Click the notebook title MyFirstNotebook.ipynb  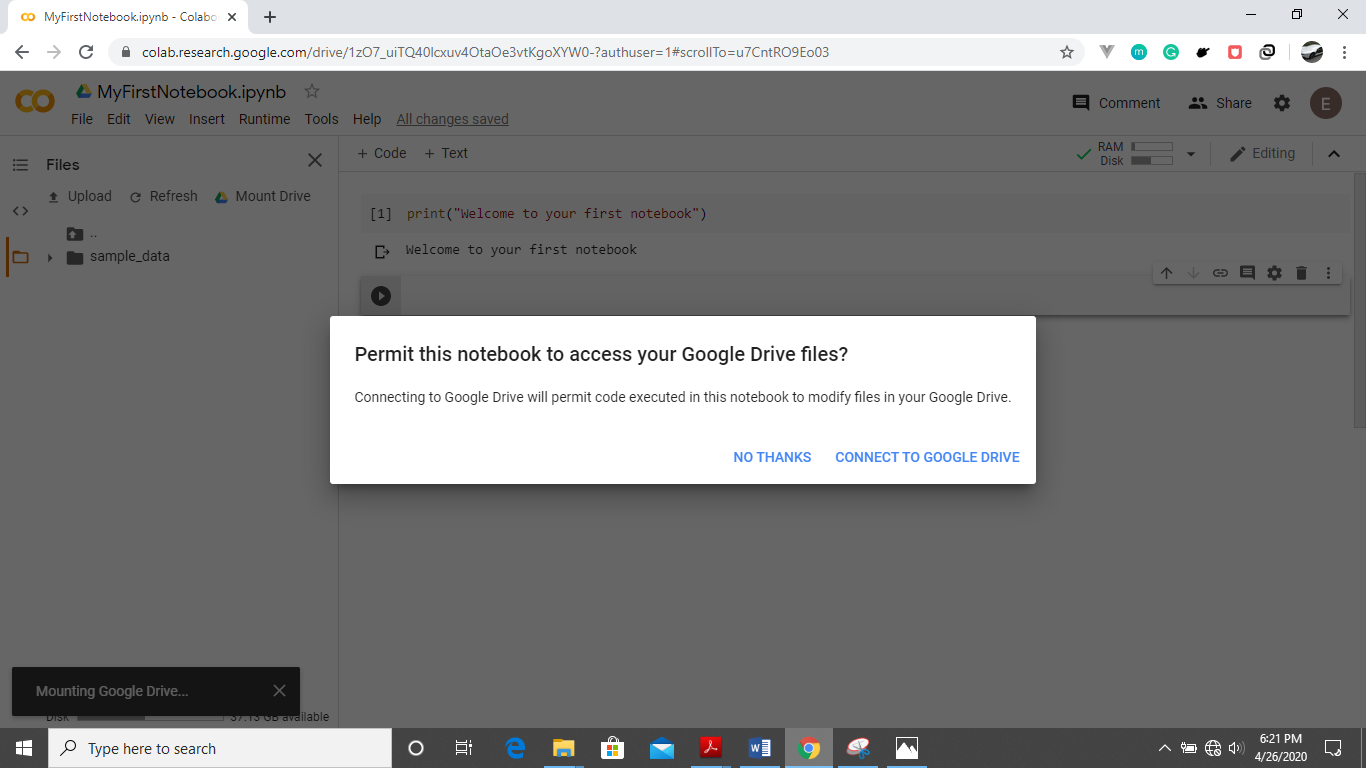191,92
